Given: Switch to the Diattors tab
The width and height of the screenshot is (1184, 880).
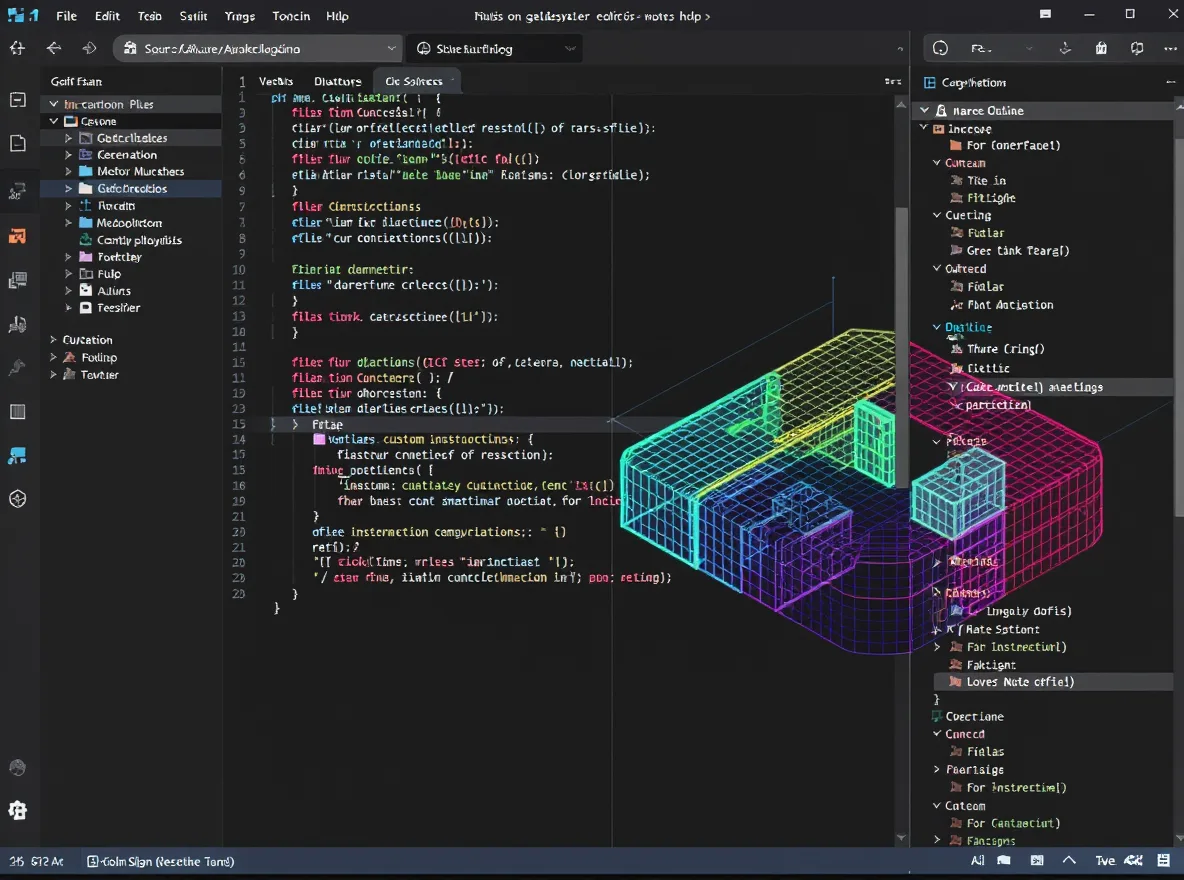Looking at the screenshot, I should click(338, 82).
